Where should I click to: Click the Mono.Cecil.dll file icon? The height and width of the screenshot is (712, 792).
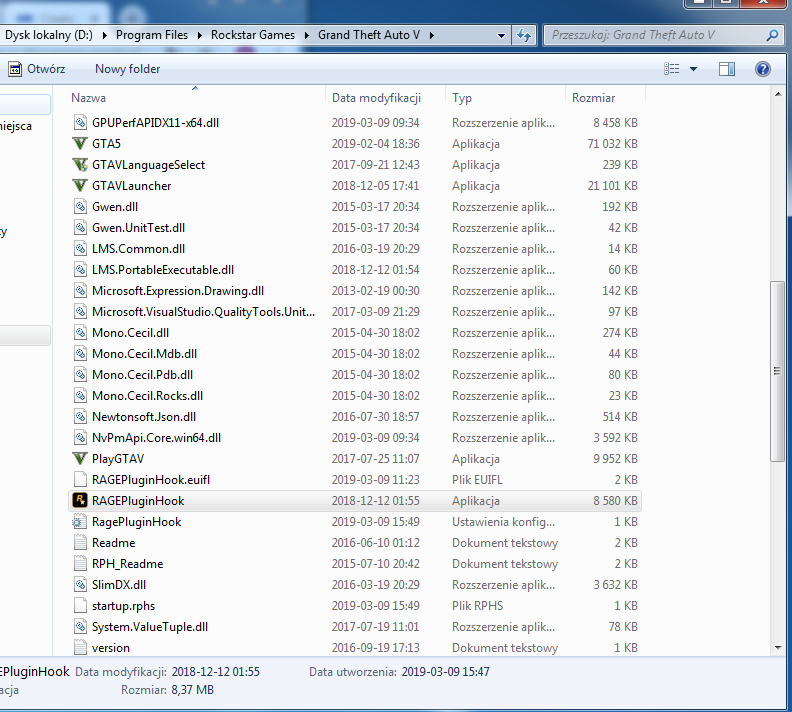tap(80, 333)
